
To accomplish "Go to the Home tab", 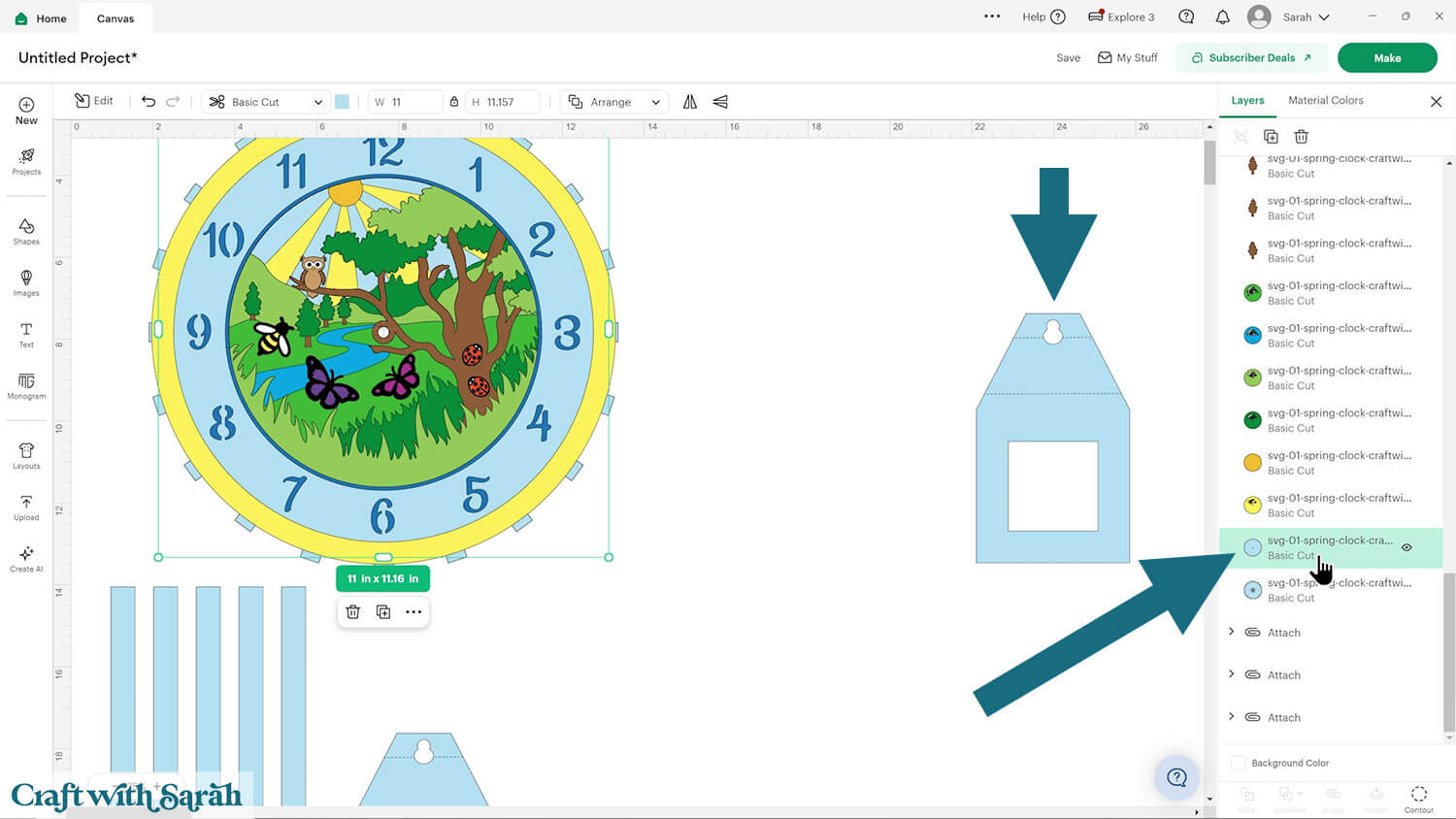I will click(42, 18).
